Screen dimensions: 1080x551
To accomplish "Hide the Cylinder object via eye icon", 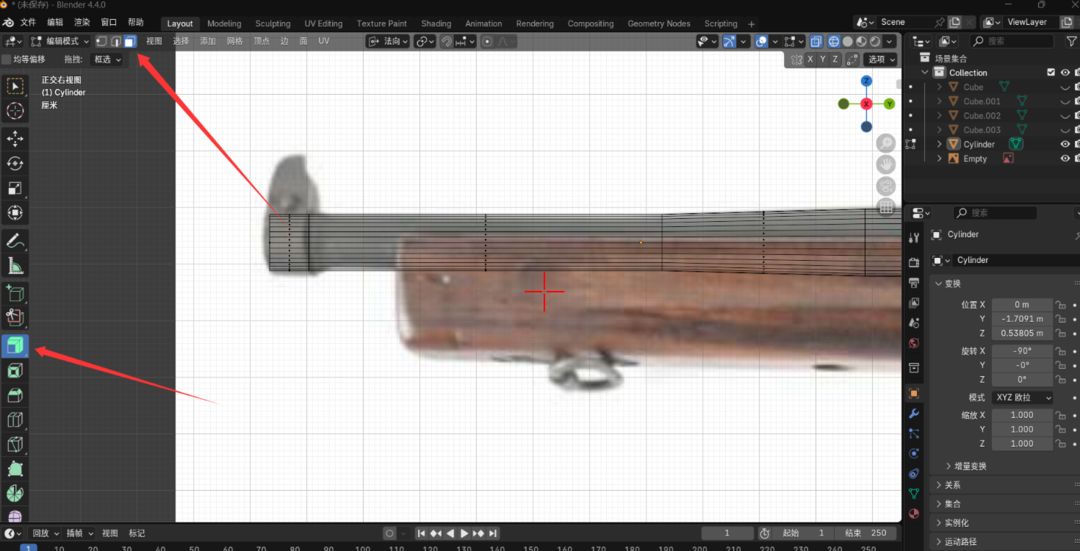I will [x=1065, y=144].
